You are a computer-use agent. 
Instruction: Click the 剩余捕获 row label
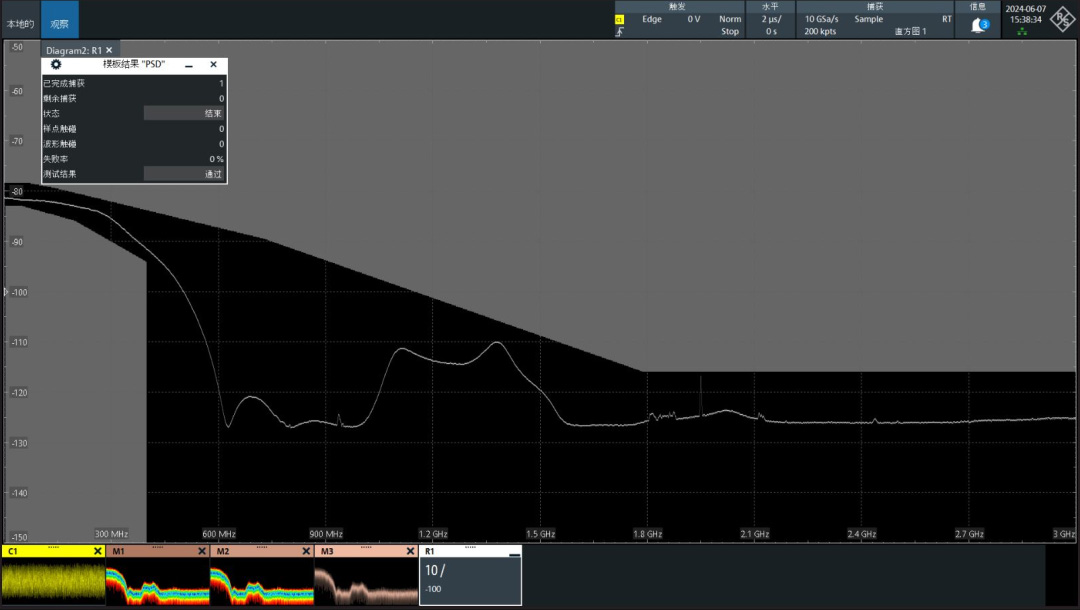tap(60, 98)
